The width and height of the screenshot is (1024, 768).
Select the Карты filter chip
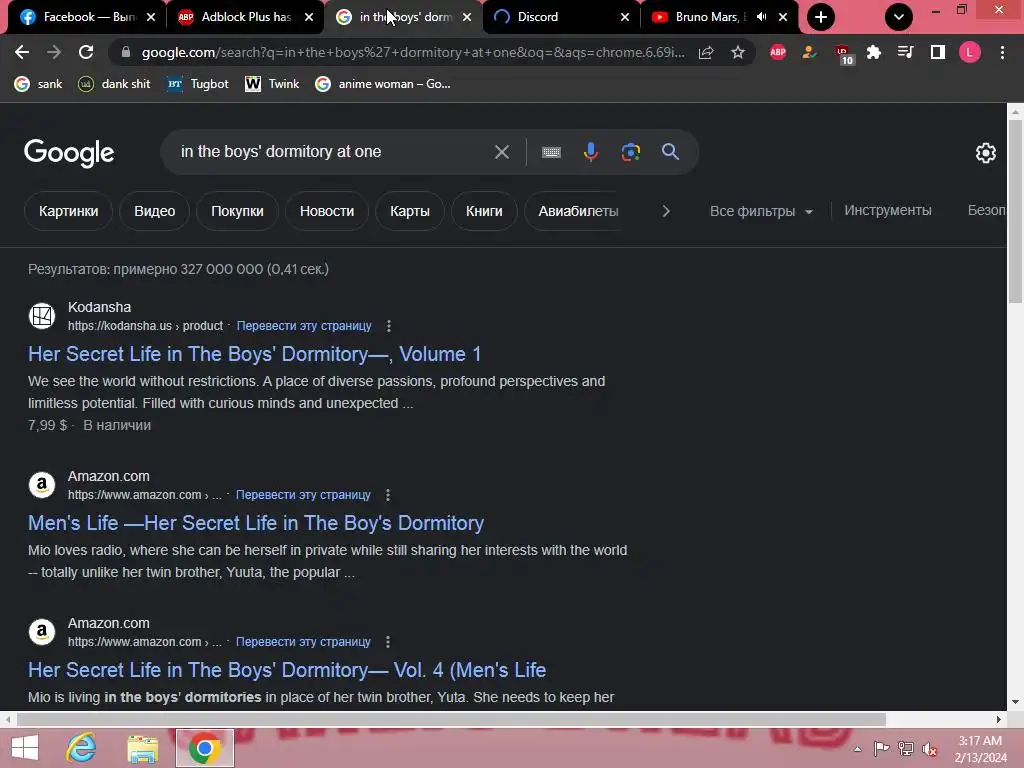(409, 211)
